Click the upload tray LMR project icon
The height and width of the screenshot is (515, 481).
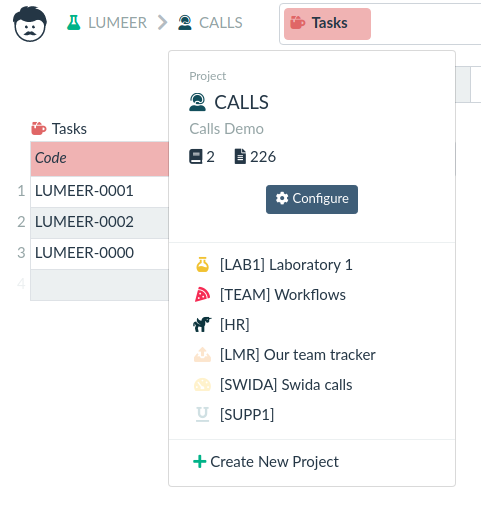[x=202, y=355]
